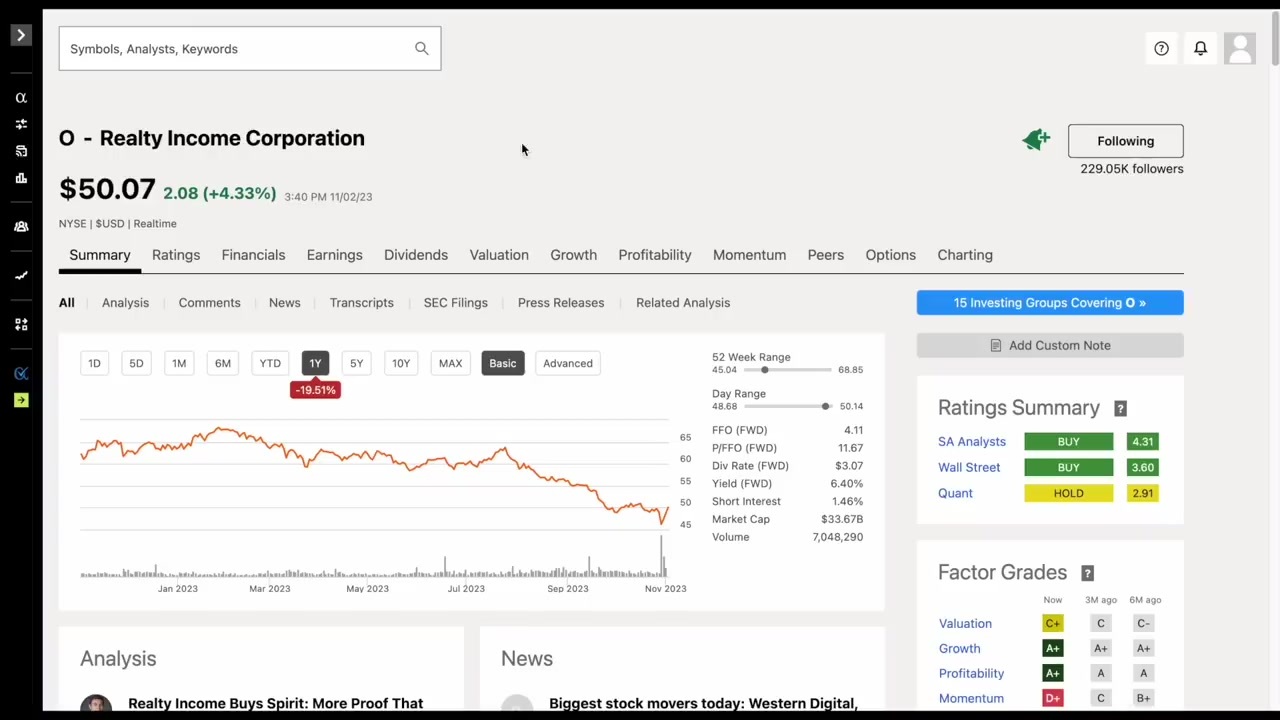Open Factor Grades help question icon

(1087, 573)
